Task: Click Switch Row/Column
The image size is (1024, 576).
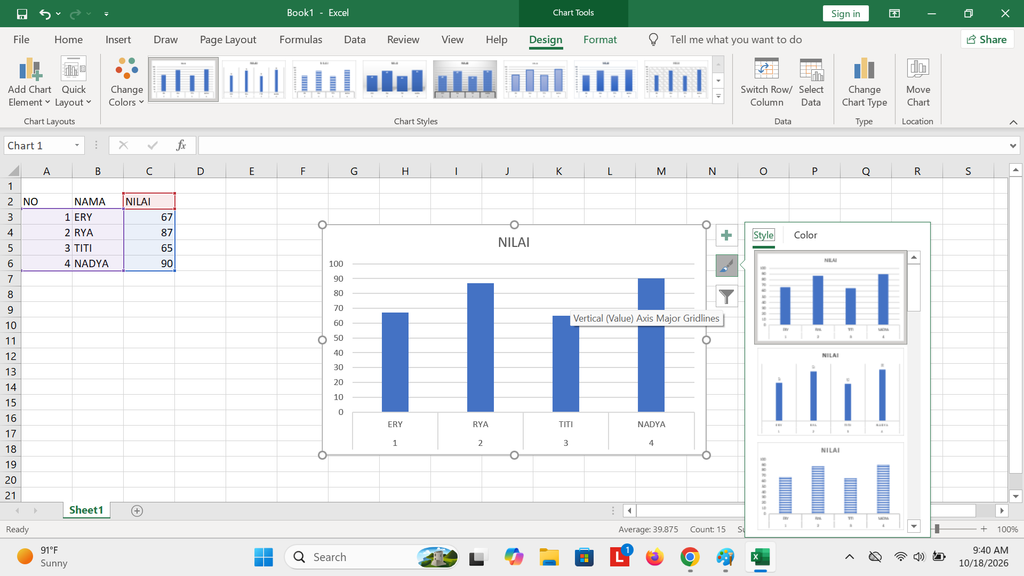Action: [766, 82]
